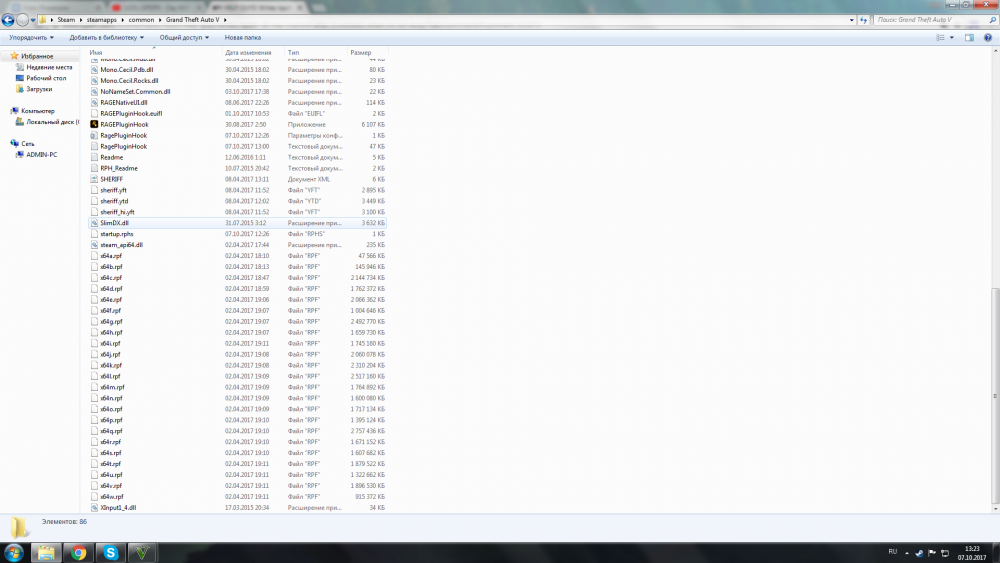1000x563 pixels.
Task: Select the RAGEPluginHook application icon
Action: pyautogui.click(x=94, y=124)
